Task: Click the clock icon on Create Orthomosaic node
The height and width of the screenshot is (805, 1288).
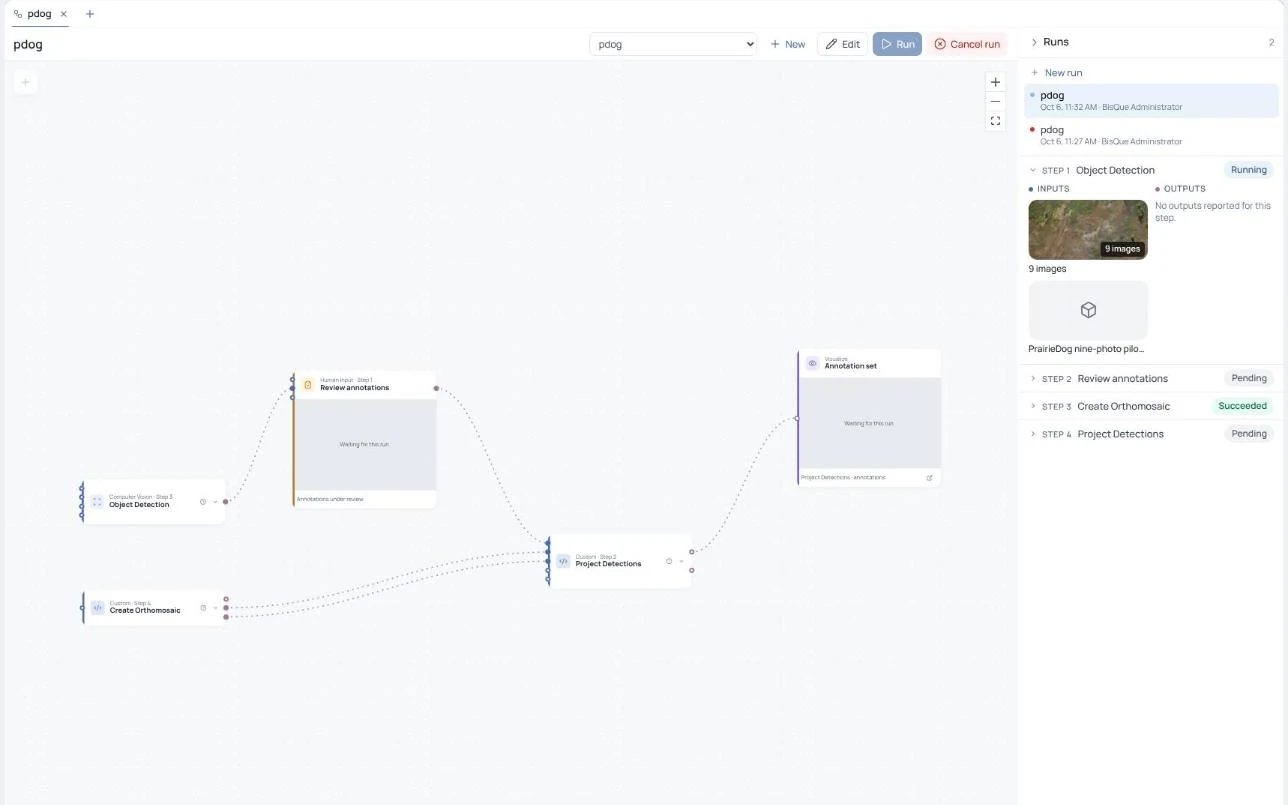Action: pos(203,608)
